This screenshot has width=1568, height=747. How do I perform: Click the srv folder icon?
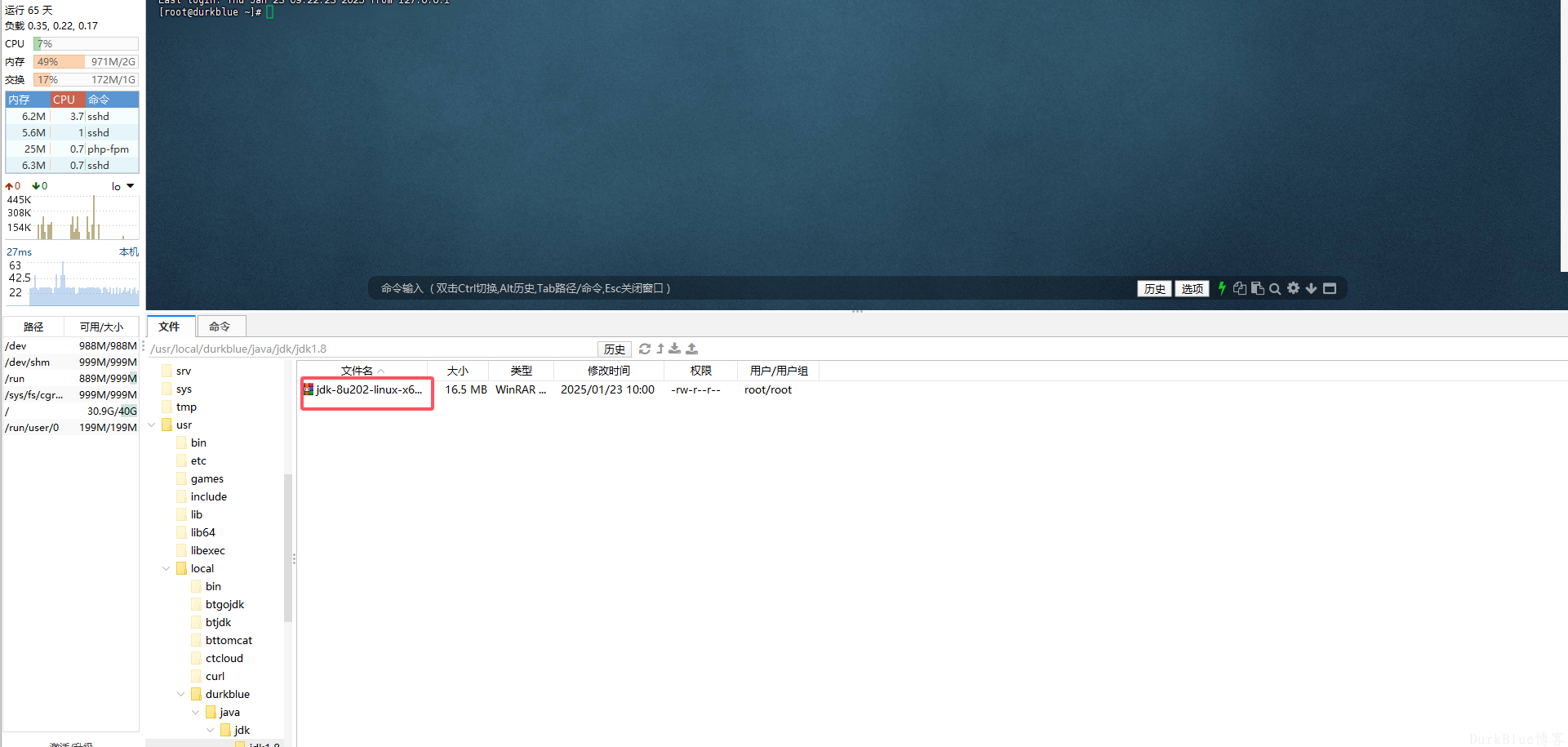click(167, 371)
